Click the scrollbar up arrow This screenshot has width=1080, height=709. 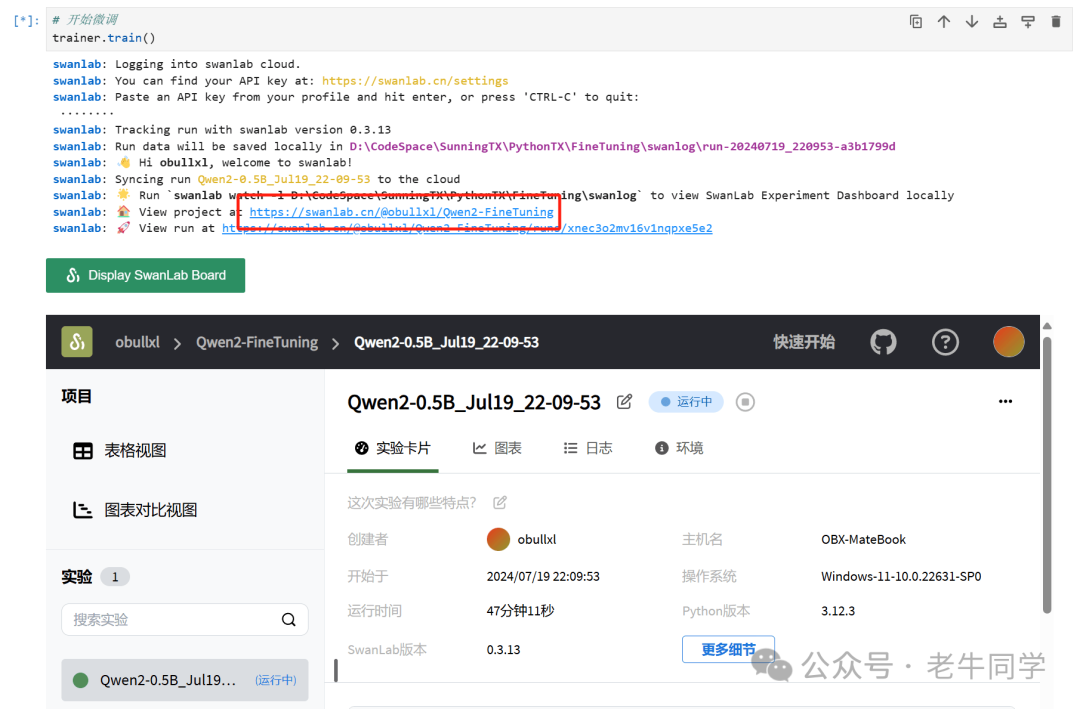click(1047, 326)
